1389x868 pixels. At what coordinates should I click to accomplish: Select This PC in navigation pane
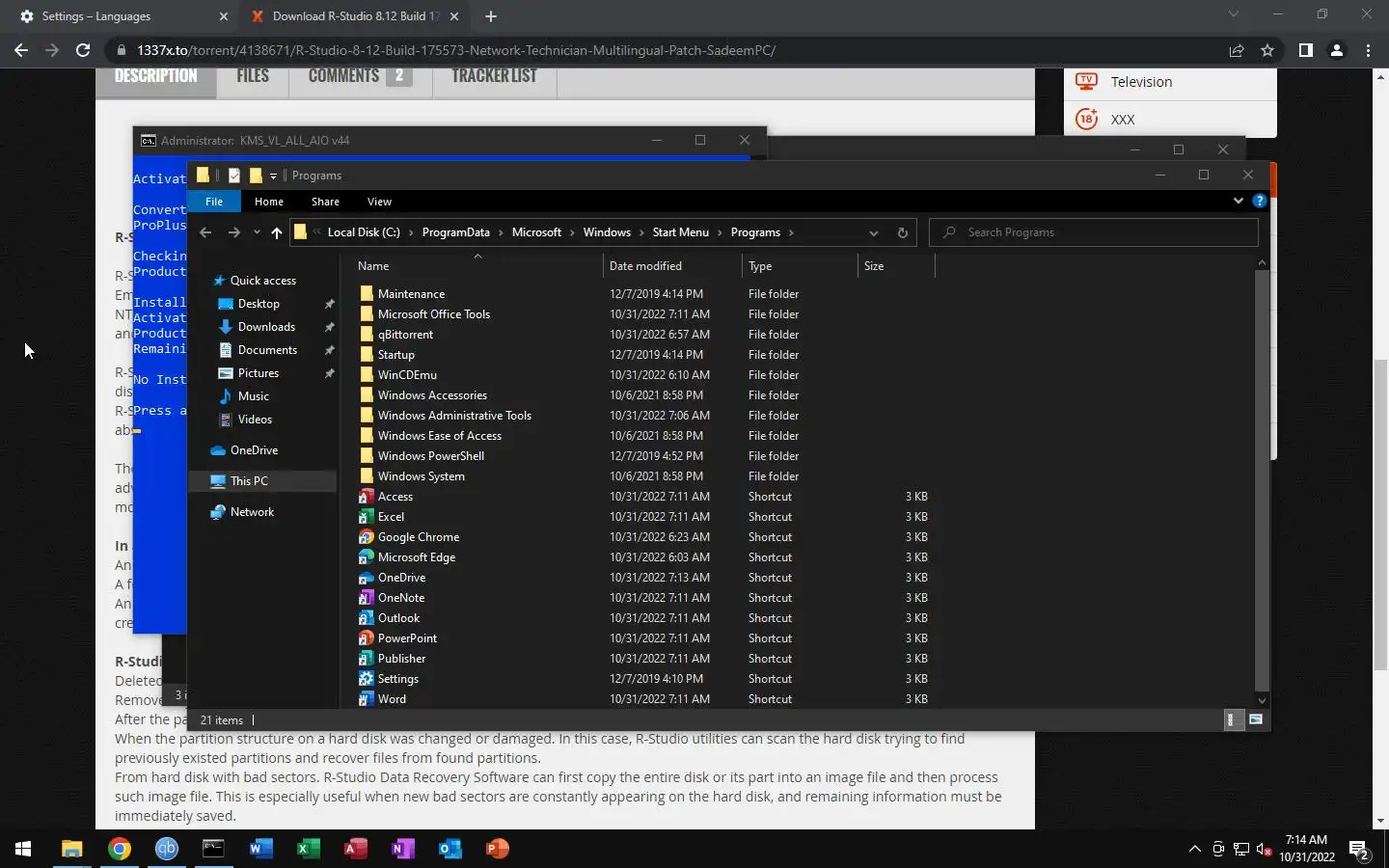tap(249, 481)
